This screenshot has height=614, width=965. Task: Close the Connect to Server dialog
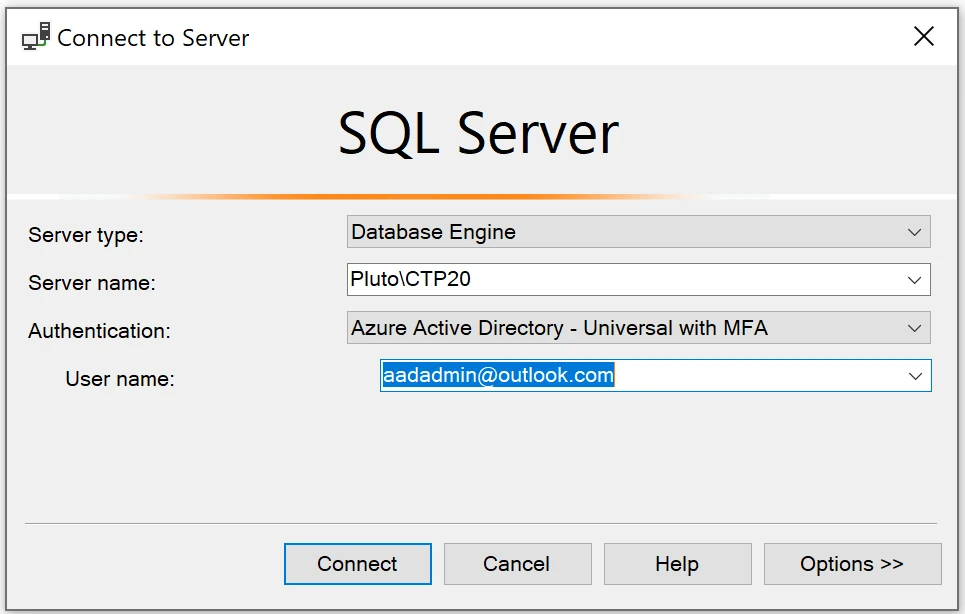point(923,36)
